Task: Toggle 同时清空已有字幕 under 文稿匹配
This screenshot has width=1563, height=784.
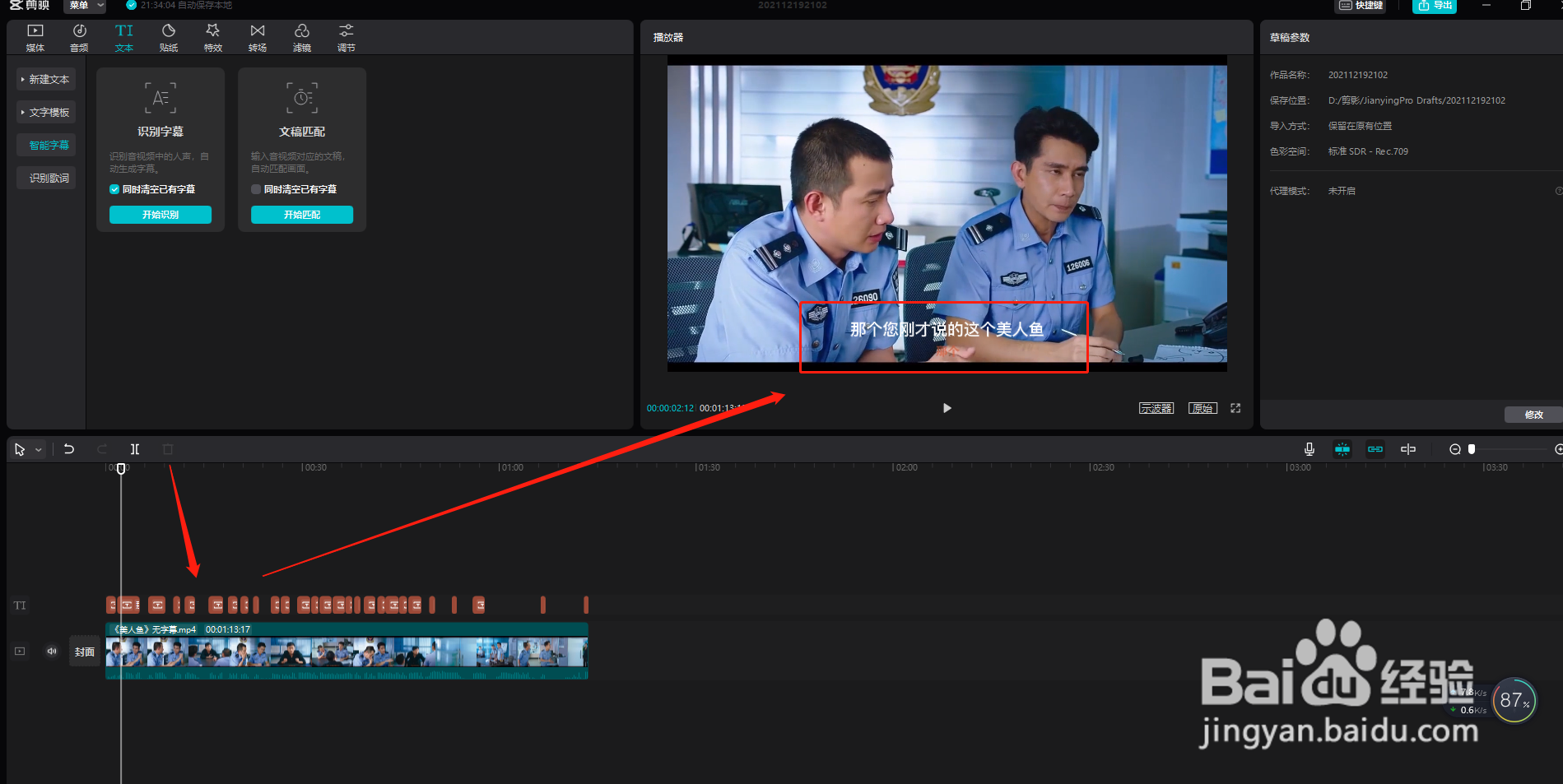Action: 256,189
